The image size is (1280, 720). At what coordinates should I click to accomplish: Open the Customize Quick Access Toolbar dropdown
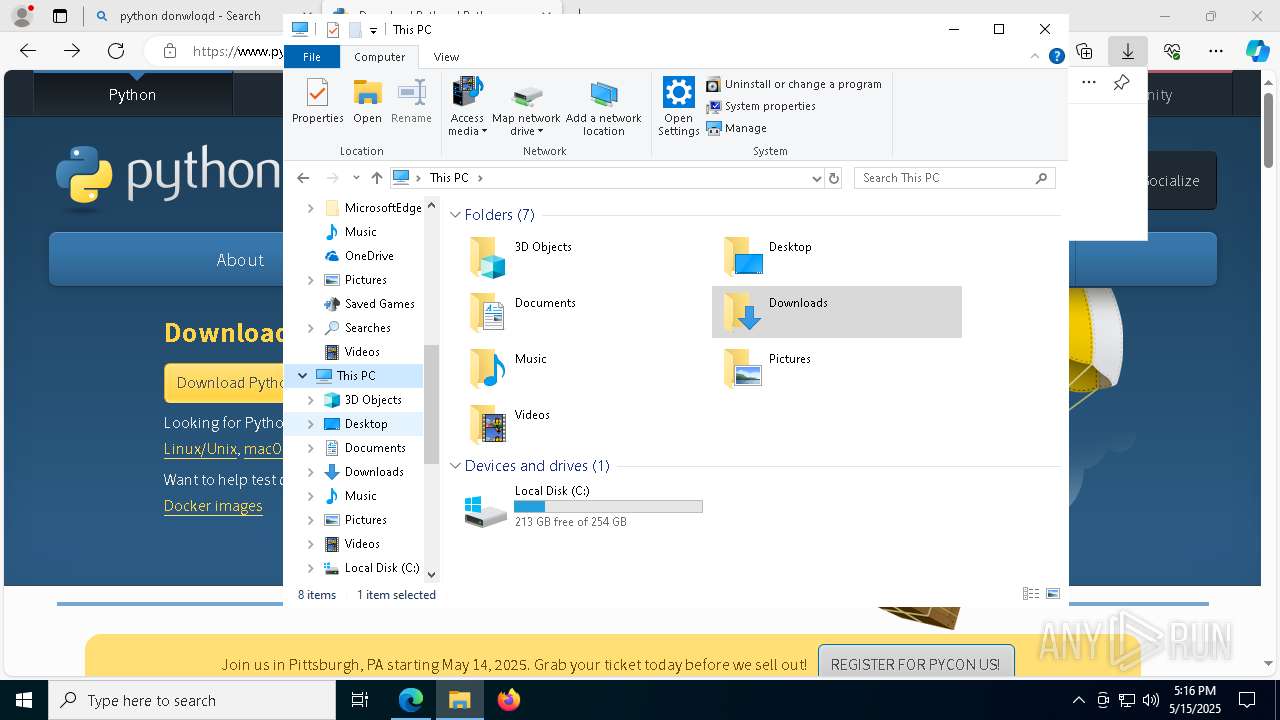click(373, 30)
